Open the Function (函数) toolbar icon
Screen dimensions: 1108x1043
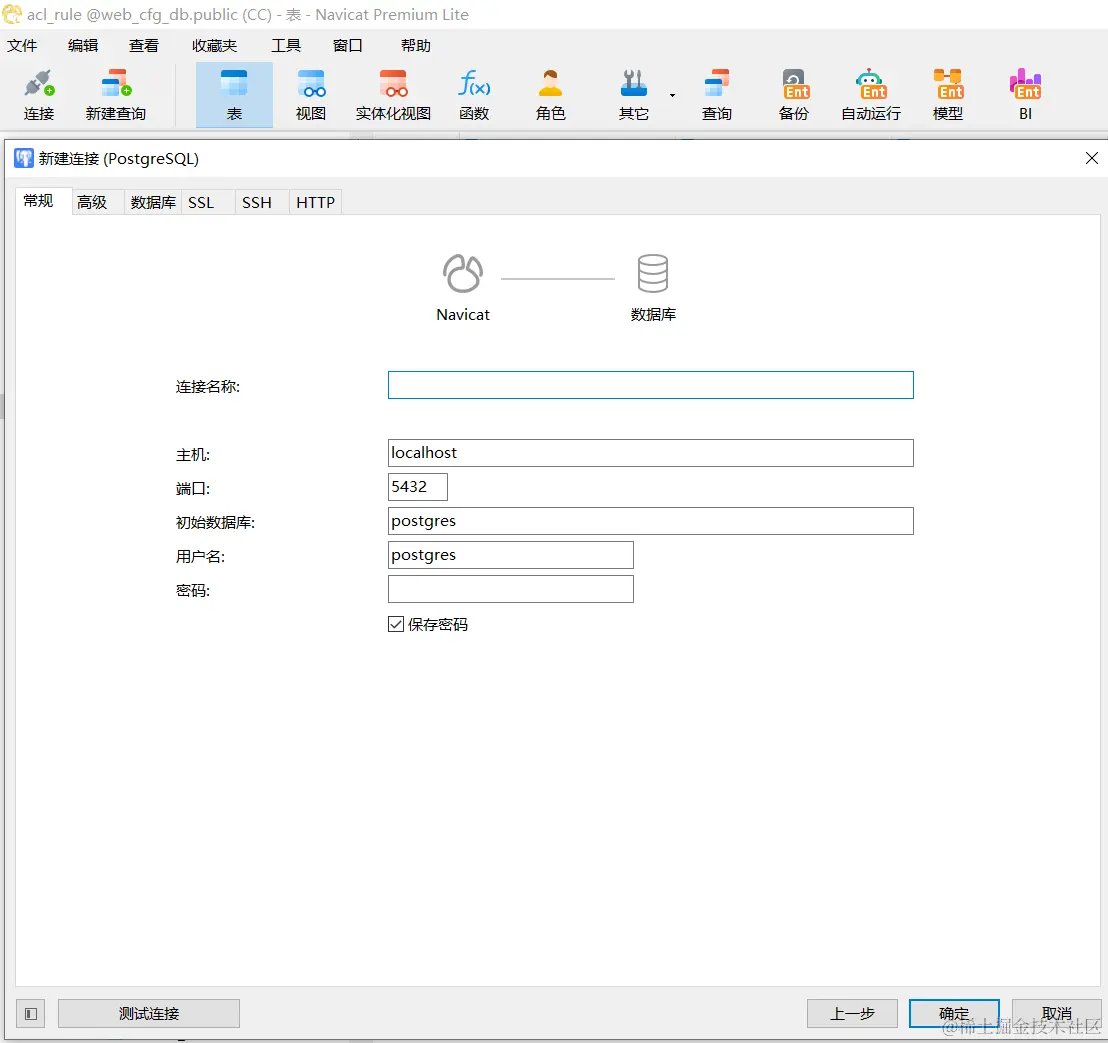tap(474, 95)
